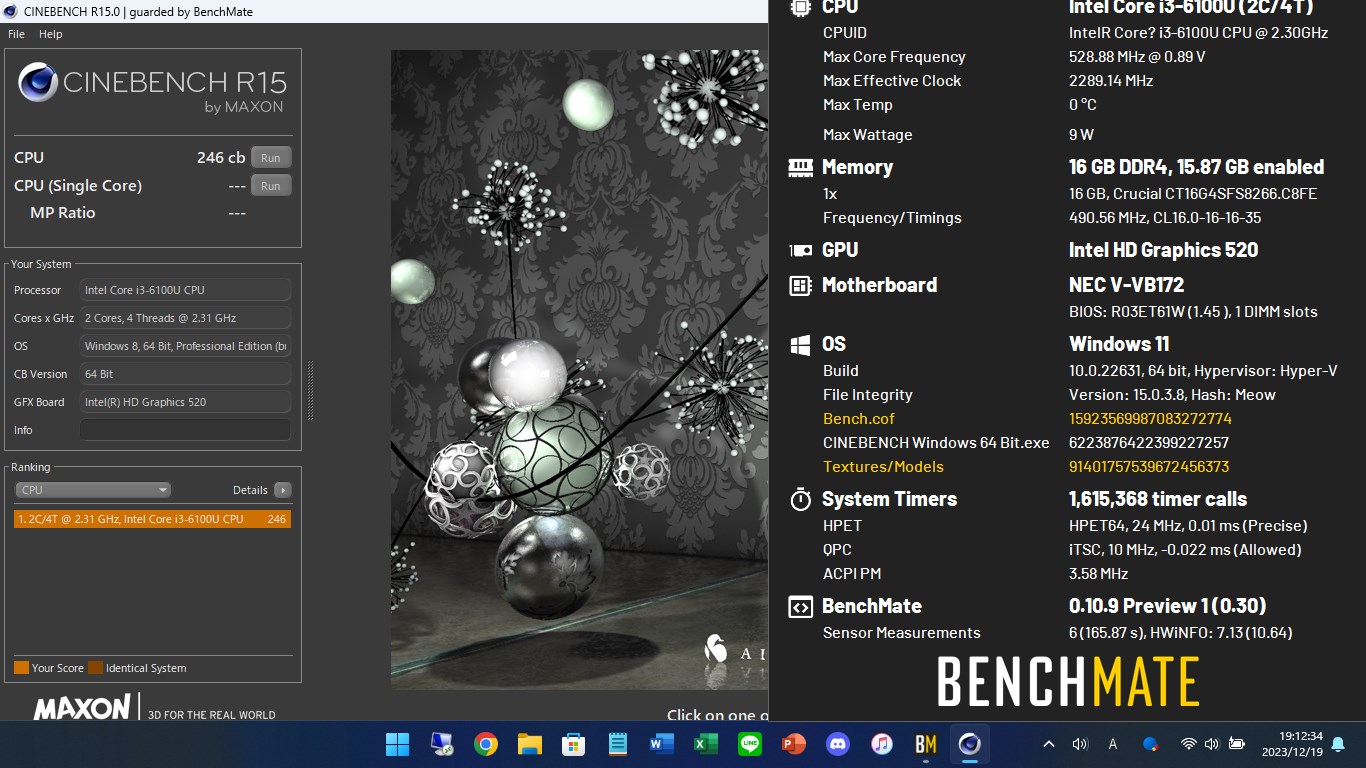The image size is (1366, 768).
Task: Open the Wi-Fi network tray icon
Action: pyautogui.click(x=1188, y=744)
